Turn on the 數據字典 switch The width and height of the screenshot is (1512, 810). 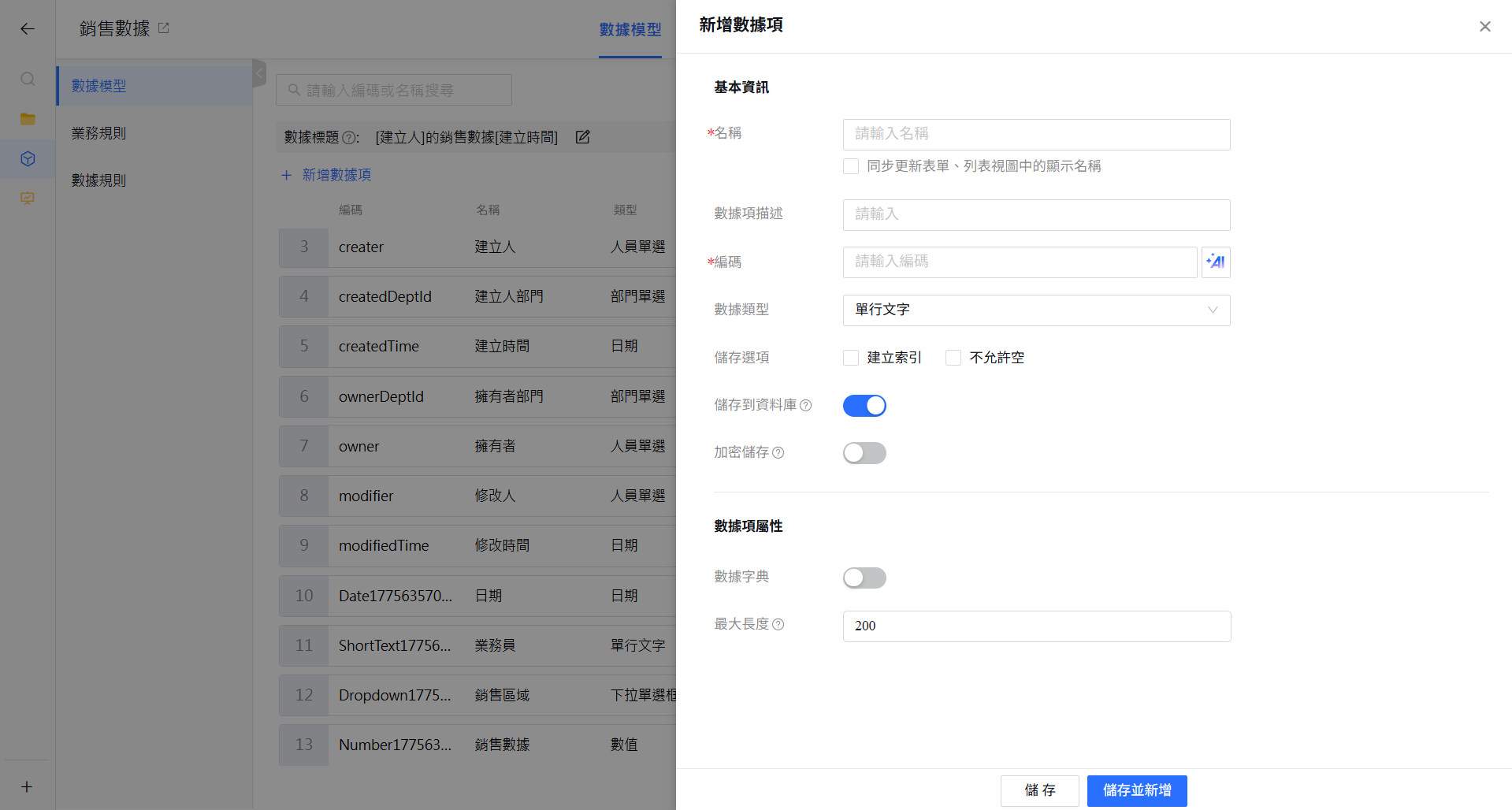point(864,578)
